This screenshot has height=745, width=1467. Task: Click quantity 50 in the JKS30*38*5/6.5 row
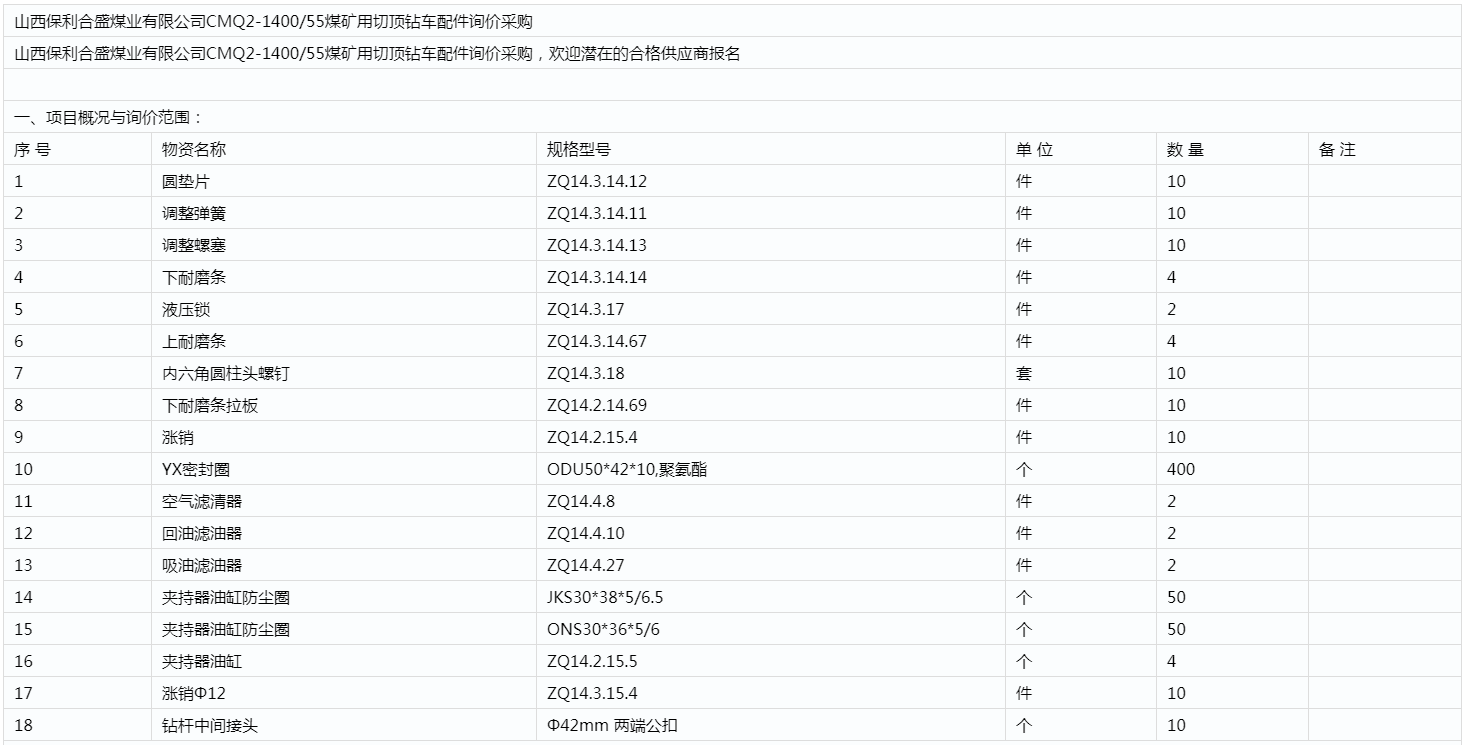coord(1176,598)
